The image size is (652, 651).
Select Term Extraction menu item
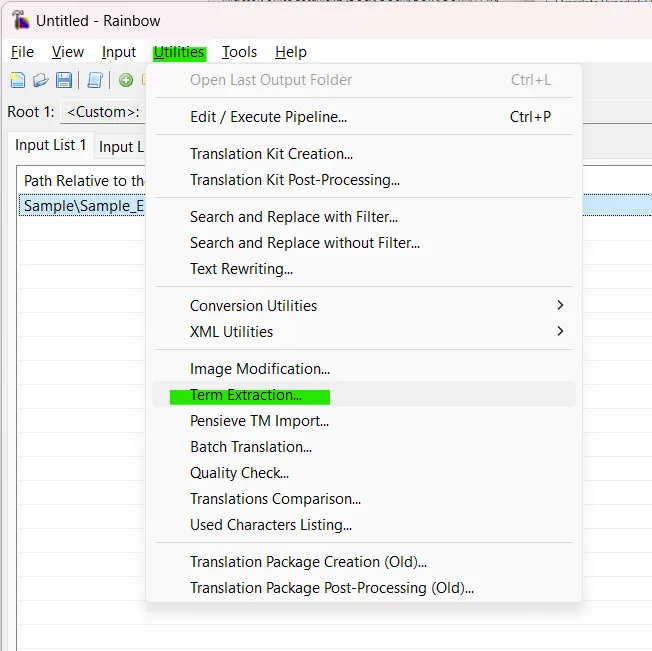[364, 395]
